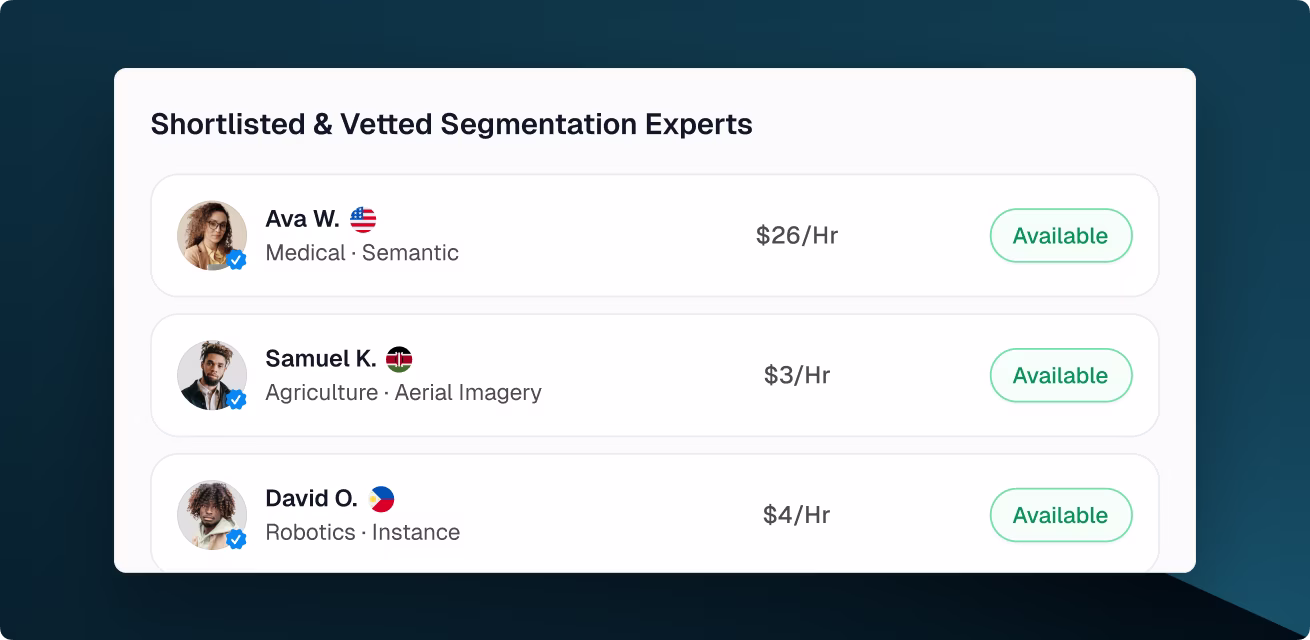
Task: Click the Shortlisted & Vetted Segmentation Experts heading
Action: tap(451, 124)
